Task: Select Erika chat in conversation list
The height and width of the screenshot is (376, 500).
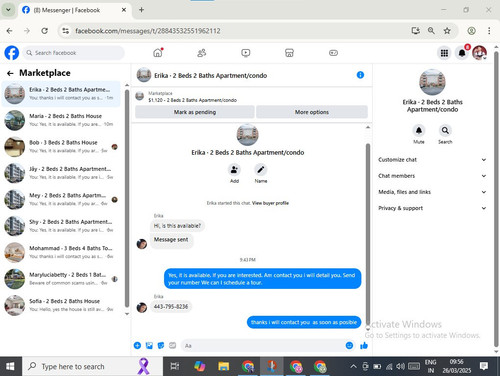Action: [62, 94]
